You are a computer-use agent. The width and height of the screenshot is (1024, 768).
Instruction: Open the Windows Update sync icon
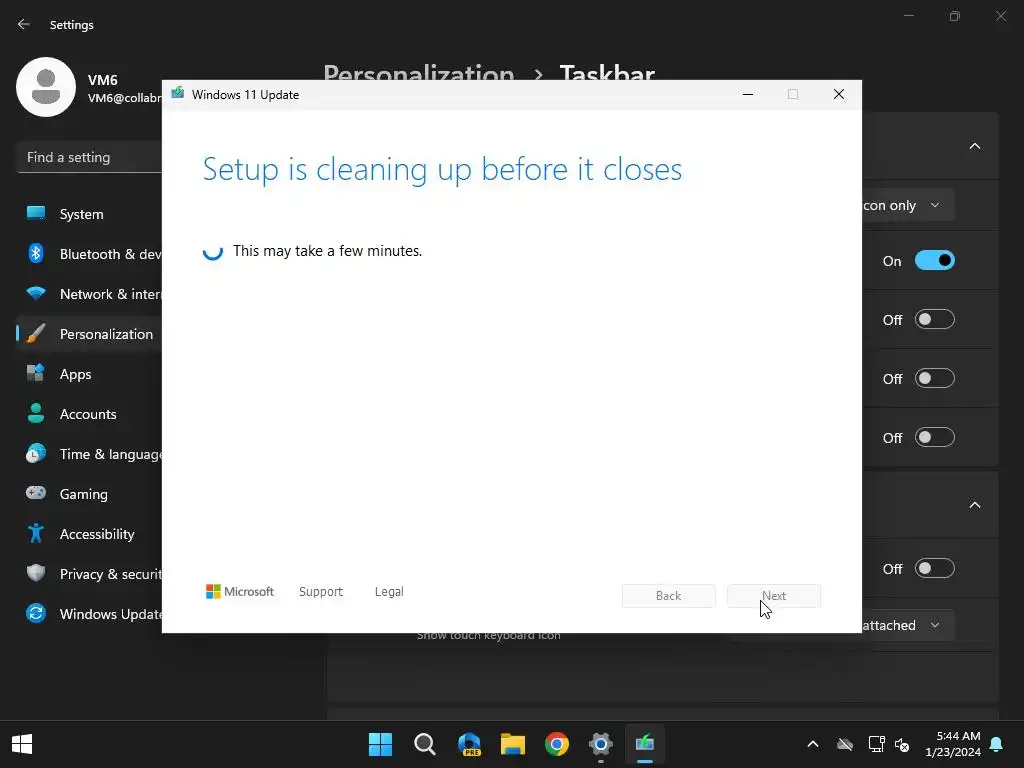pos(36,613)
